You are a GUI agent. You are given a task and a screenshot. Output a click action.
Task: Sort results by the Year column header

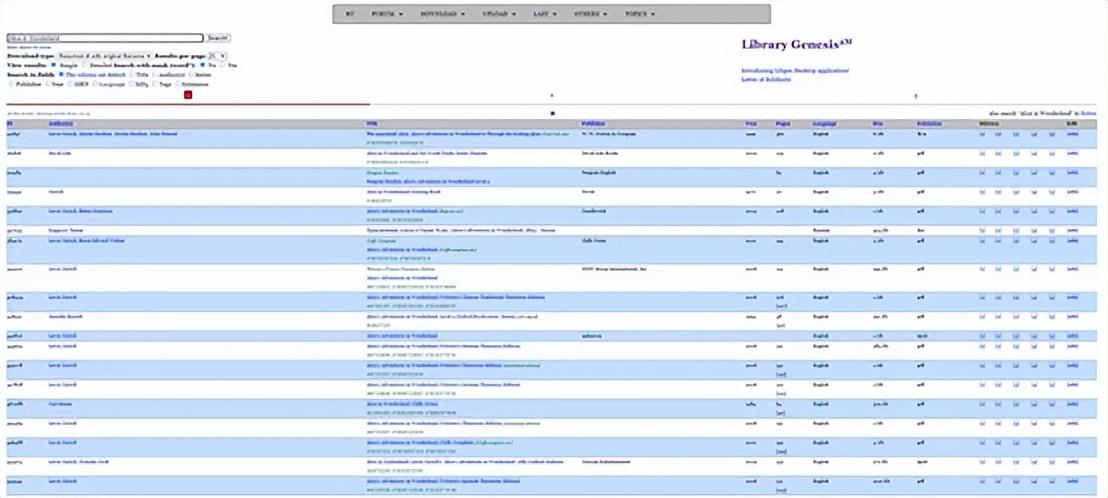coord(750,124)
